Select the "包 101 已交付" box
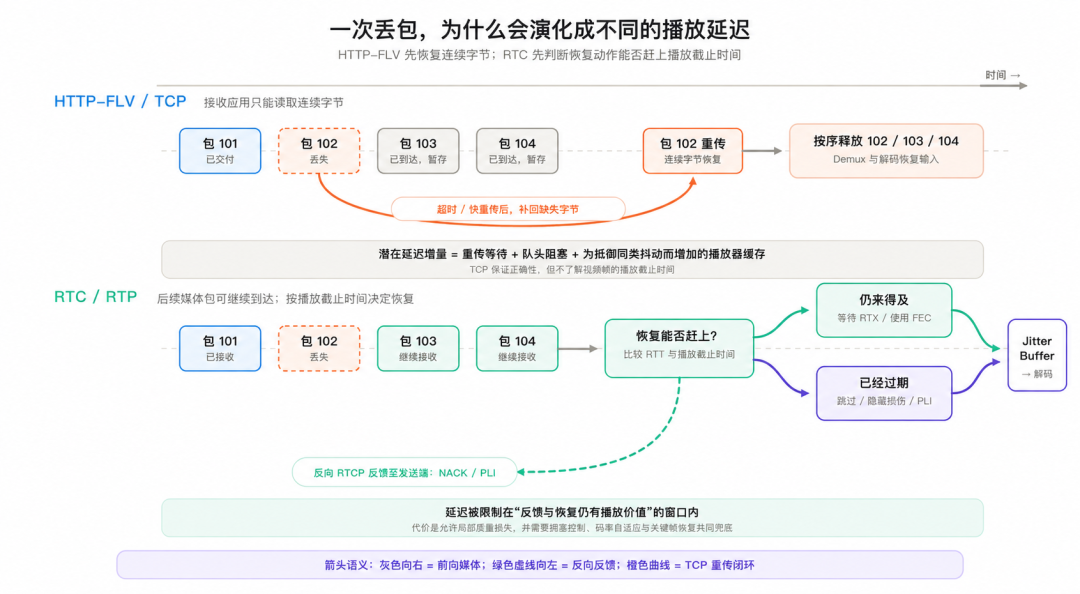This screenshot has width=1080, height=594. [220, 150]
